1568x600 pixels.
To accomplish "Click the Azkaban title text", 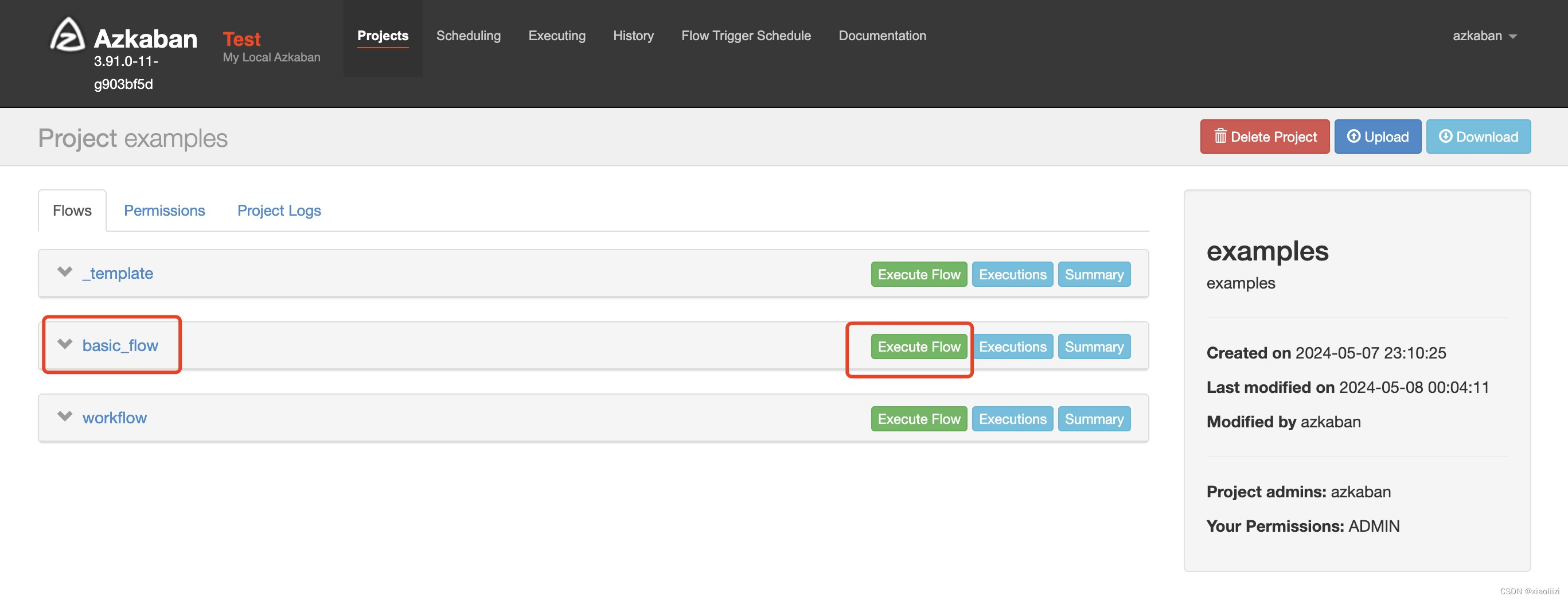I will (146, 39).
